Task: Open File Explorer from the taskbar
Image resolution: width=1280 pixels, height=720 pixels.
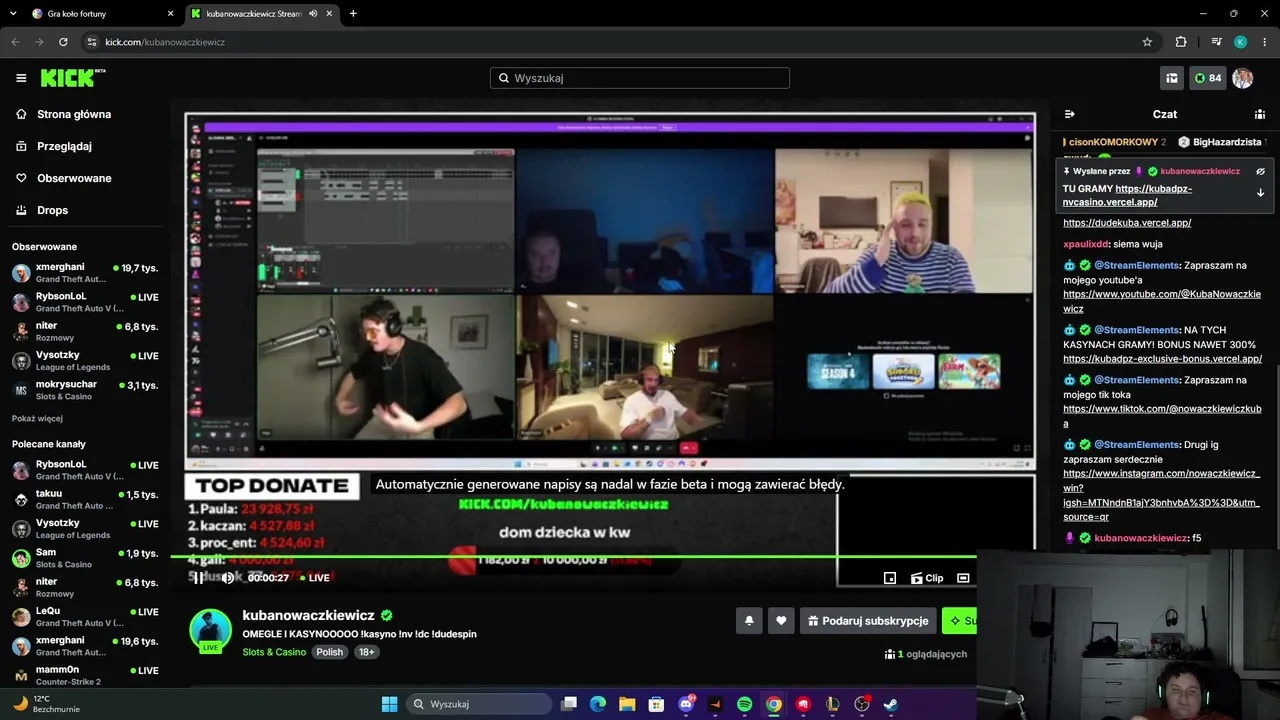Action: coord(627,704)
